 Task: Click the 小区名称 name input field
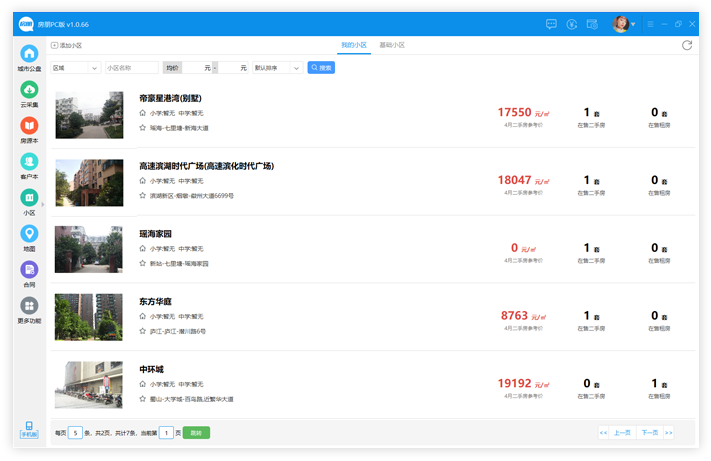[131, 68]
